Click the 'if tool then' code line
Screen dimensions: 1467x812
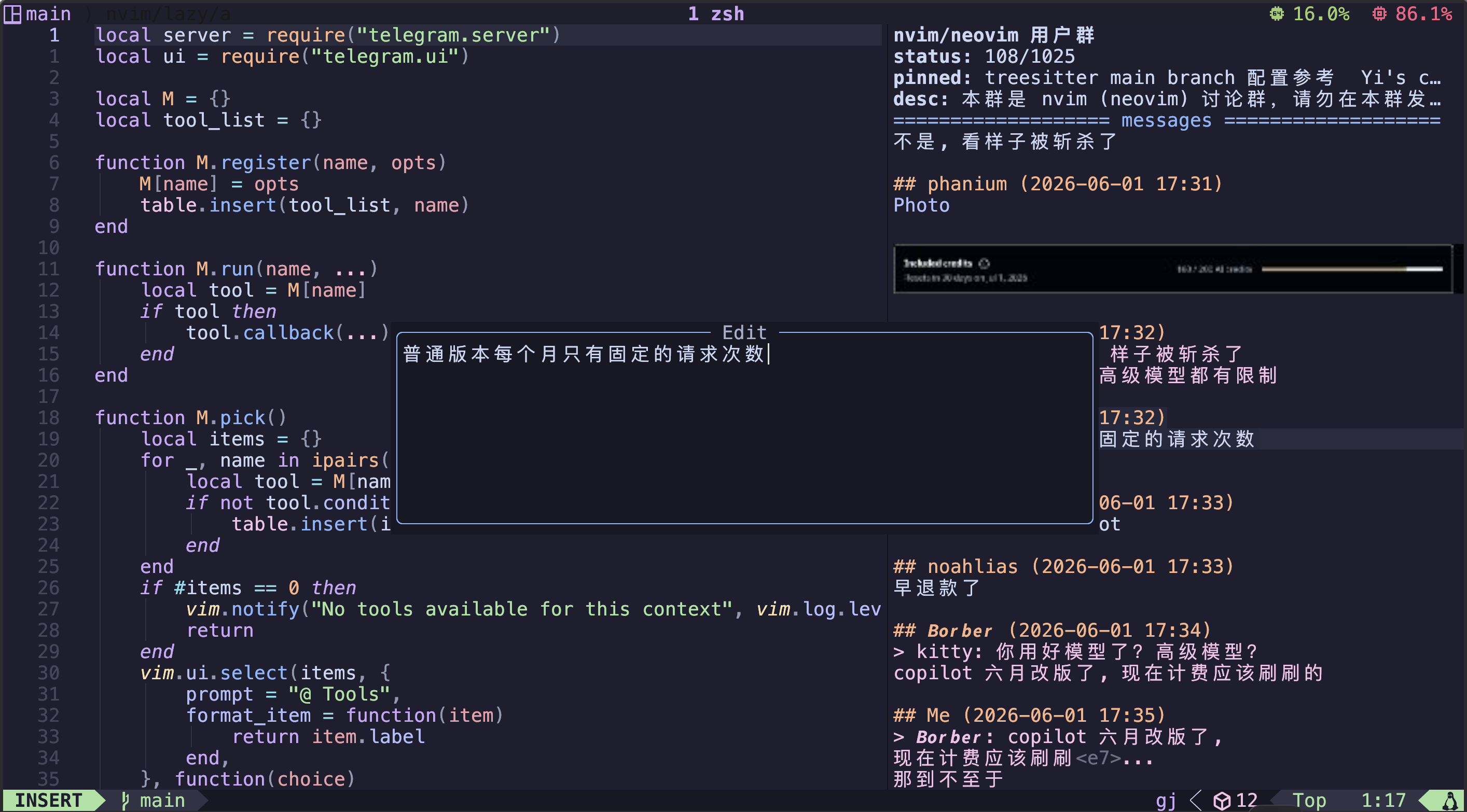pos(208,312)
